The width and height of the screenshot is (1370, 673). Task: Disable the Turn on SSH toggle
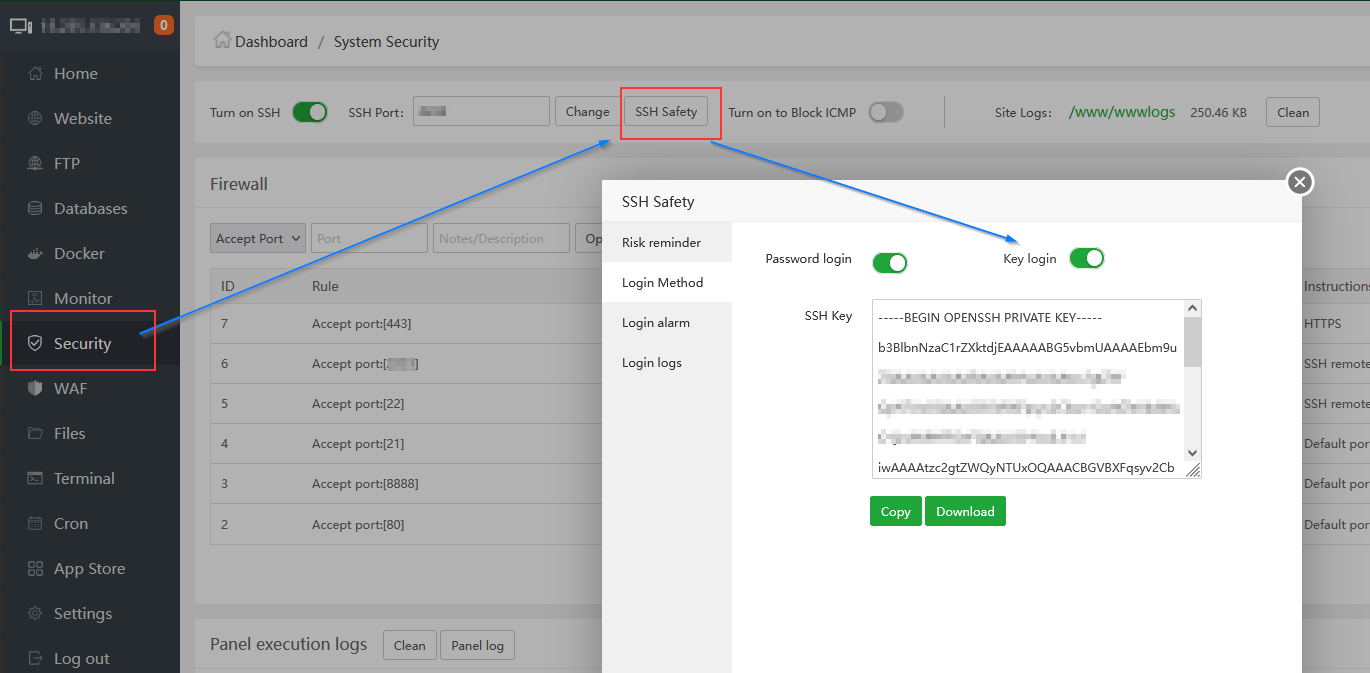coord(310,112)
